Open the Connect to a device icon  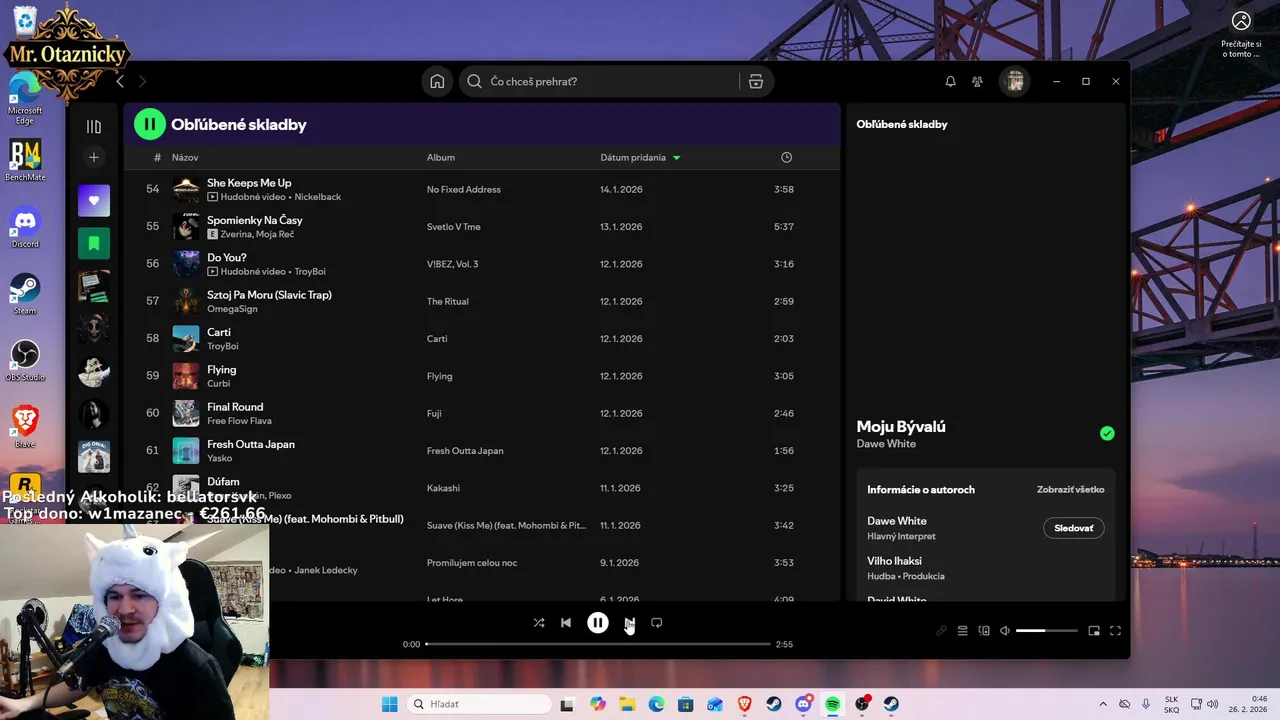click(x=984, y=631)
